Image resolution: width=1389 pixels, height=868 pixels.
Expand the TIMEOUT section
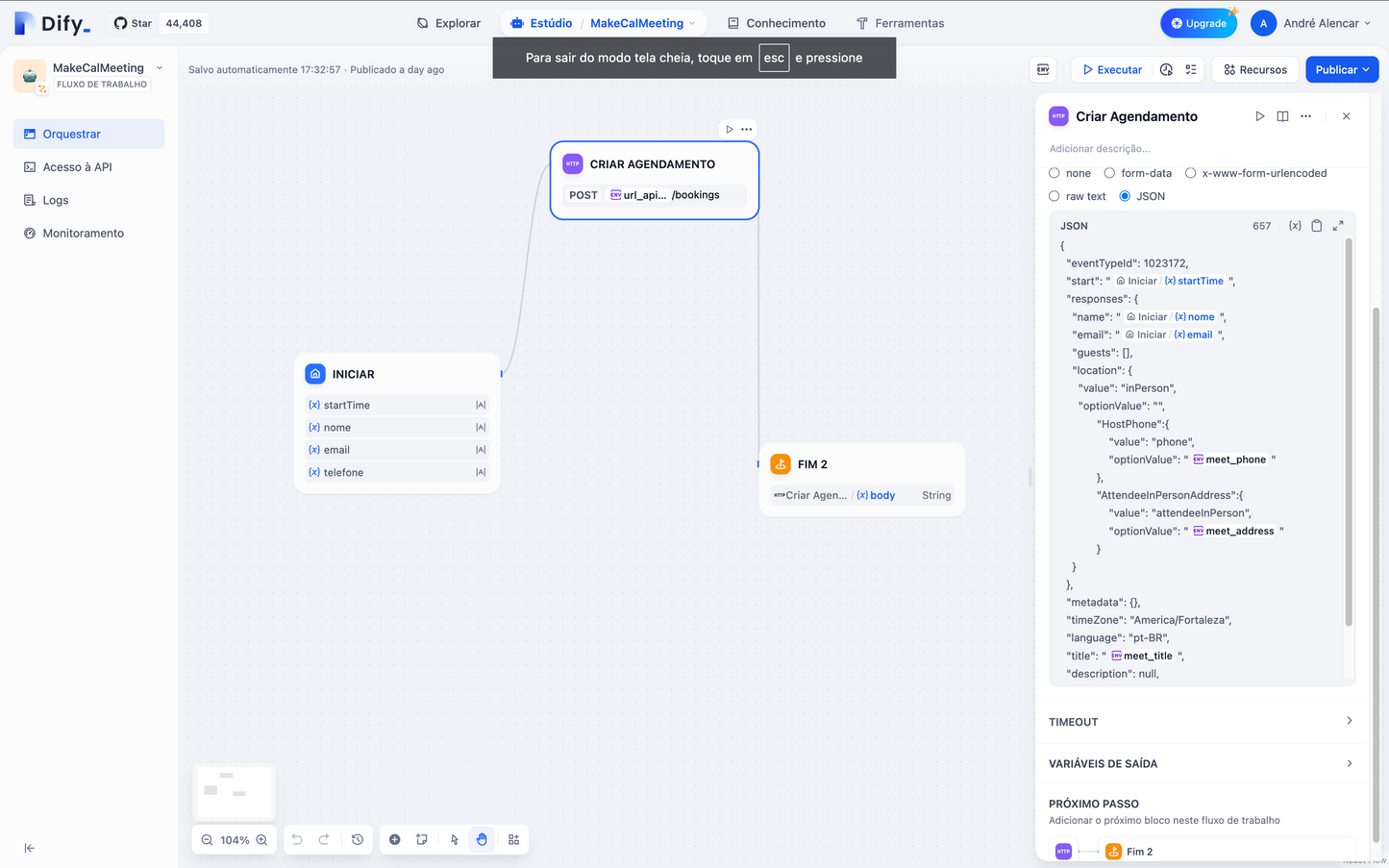coord(1202,722)
